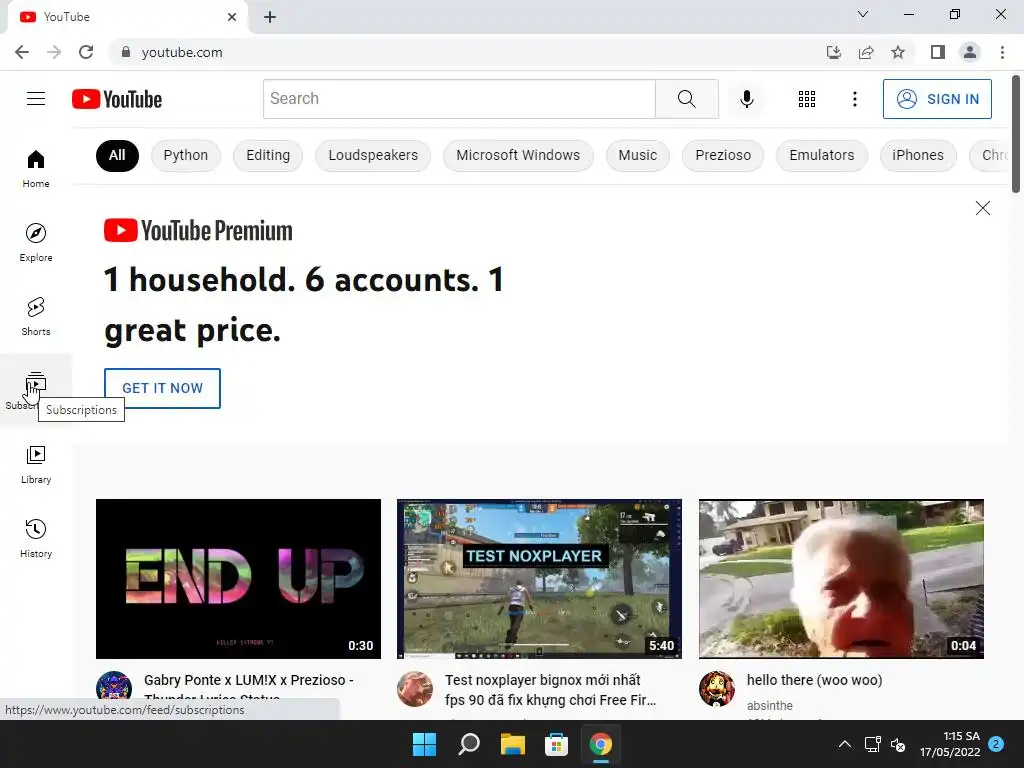The height and width of the screenshot is (768, 1024).
Task: Select the Loudspeakers filter chip
Action: (x=373, y=155)
